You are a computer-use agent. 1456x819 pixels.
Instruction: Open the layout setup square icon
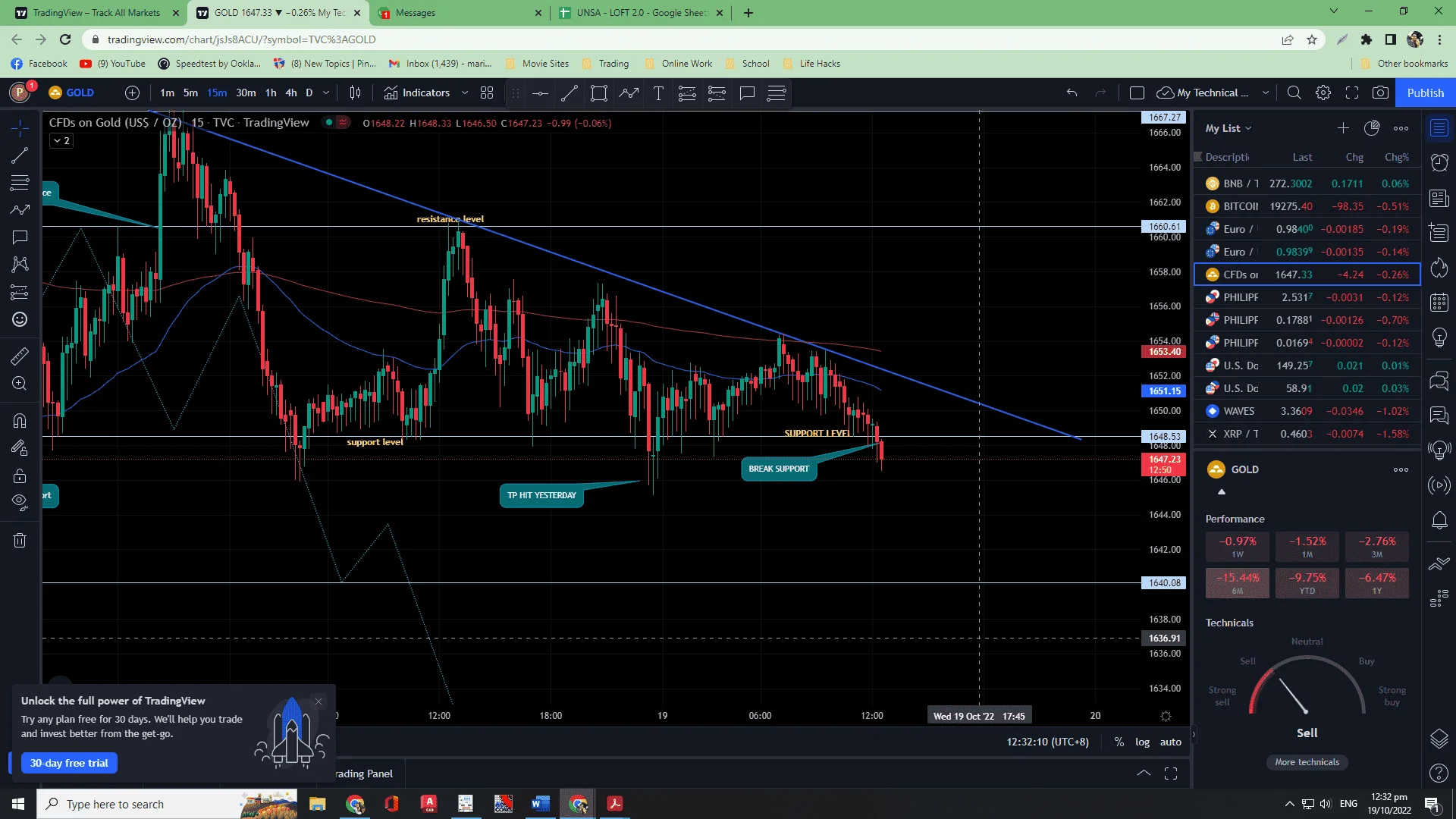1137,93
